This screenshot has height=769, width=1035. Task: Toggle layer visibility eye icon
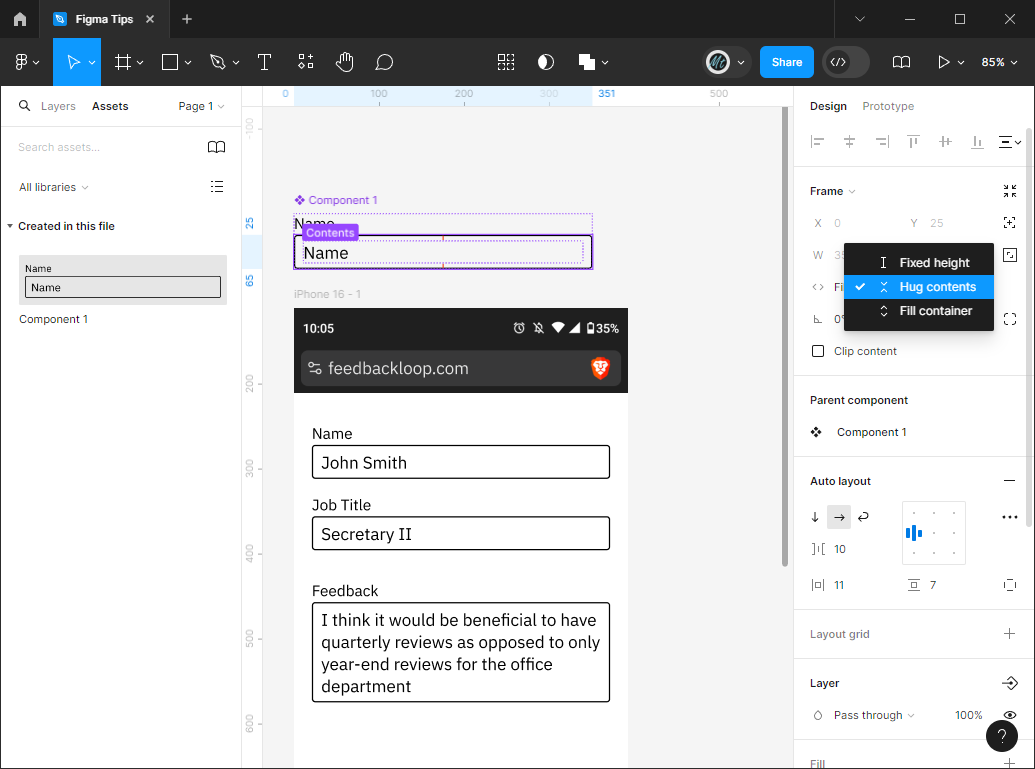tap(1010, 715)
